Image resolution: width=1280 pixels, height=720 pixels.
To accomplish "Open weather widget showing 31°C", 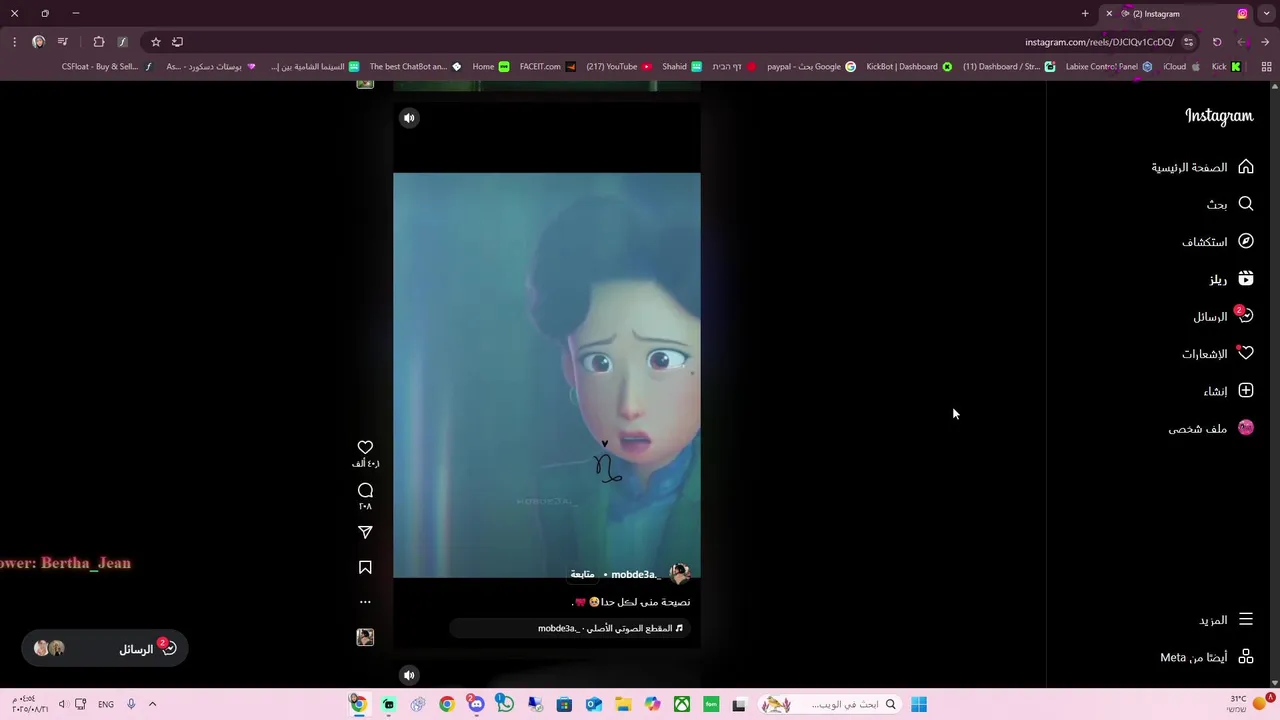I will pyautogui.click(x=1247, y=704).
